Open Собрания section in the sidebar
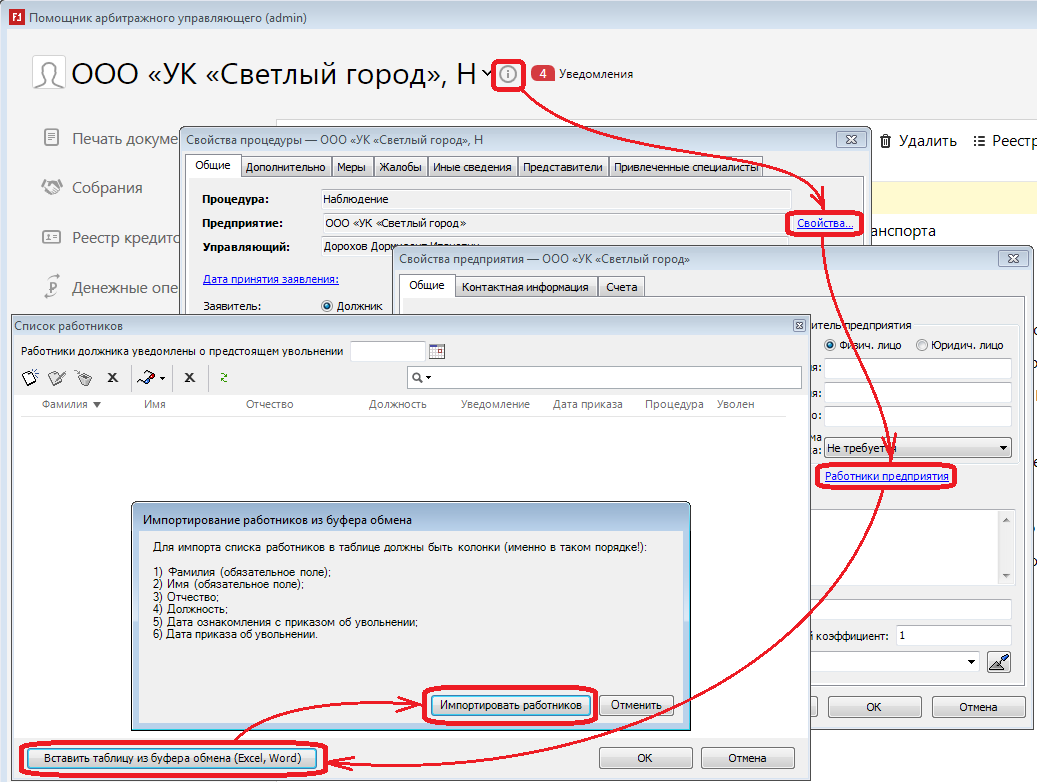This screenshot has width=1037, height=782. (x=106, y=188)
